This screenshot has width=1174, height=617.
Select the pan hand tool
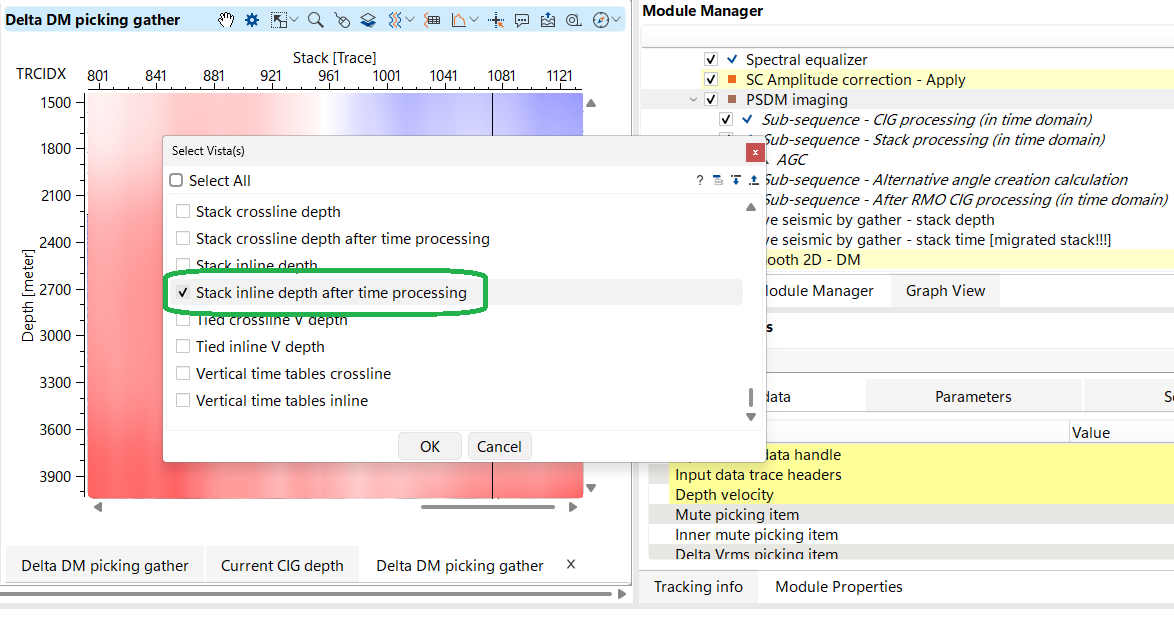(227, 20)
